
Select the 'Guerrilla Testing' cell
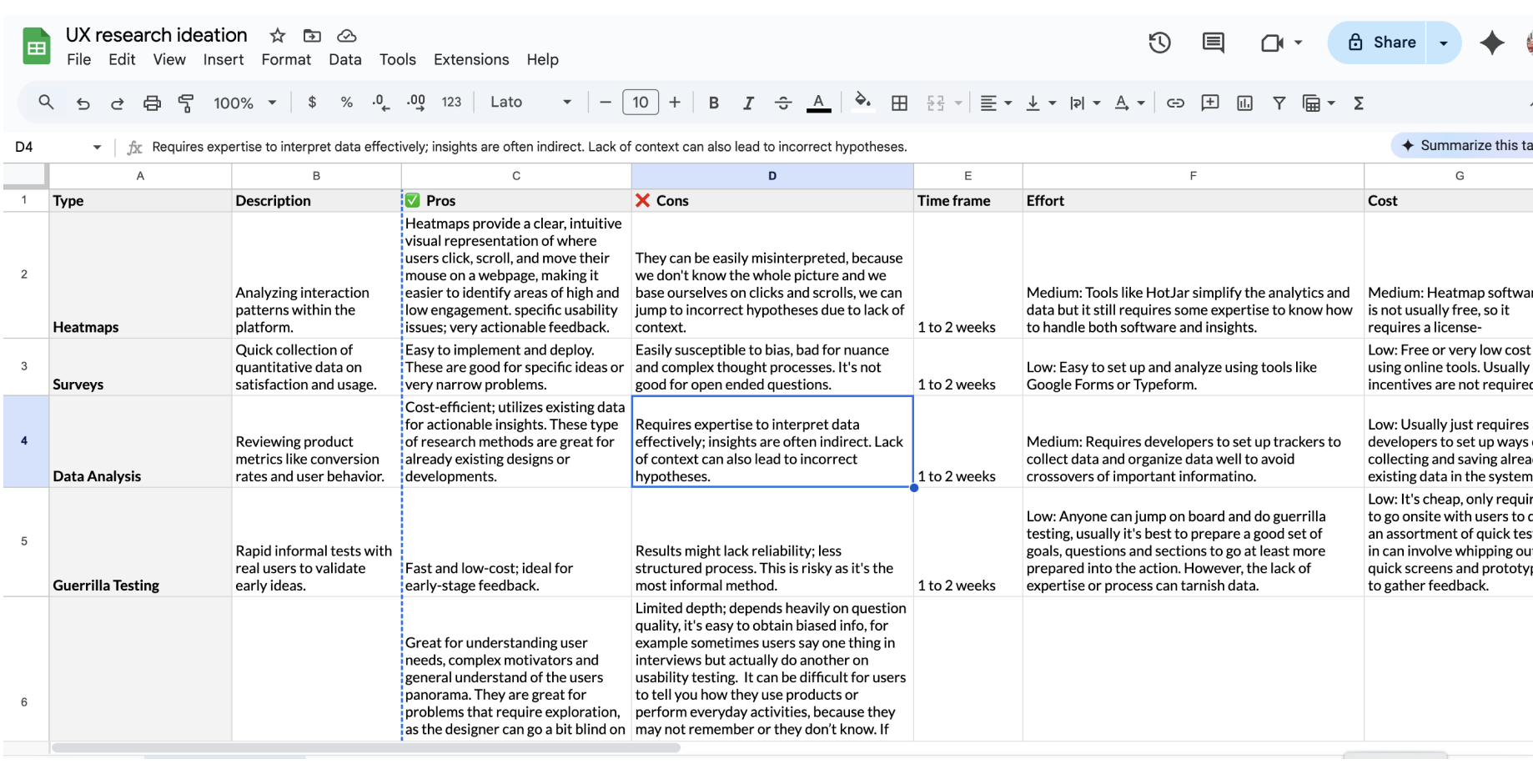140,542
